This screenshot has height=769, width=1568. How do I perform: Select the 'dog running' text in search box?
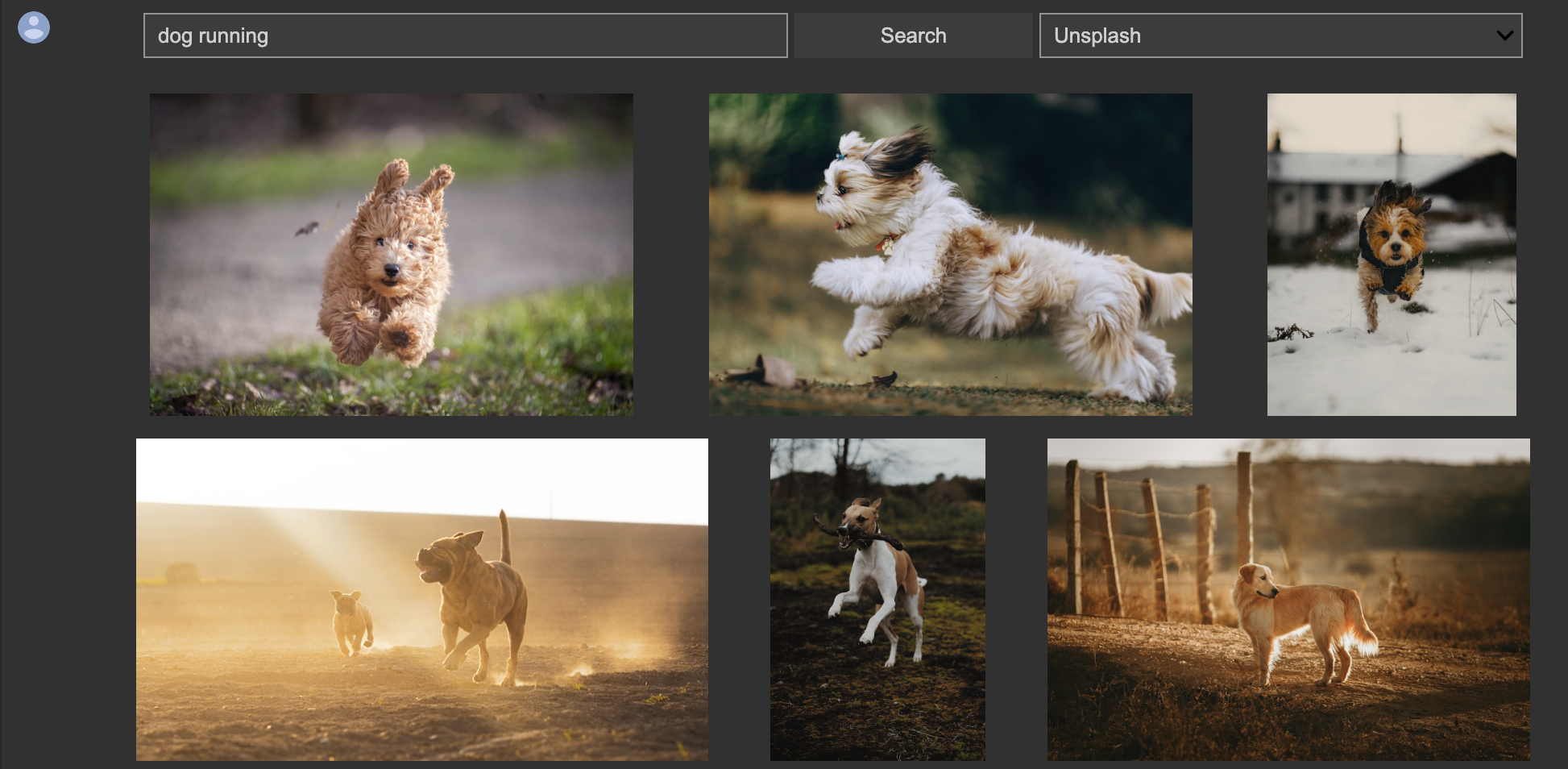[214, 35]
